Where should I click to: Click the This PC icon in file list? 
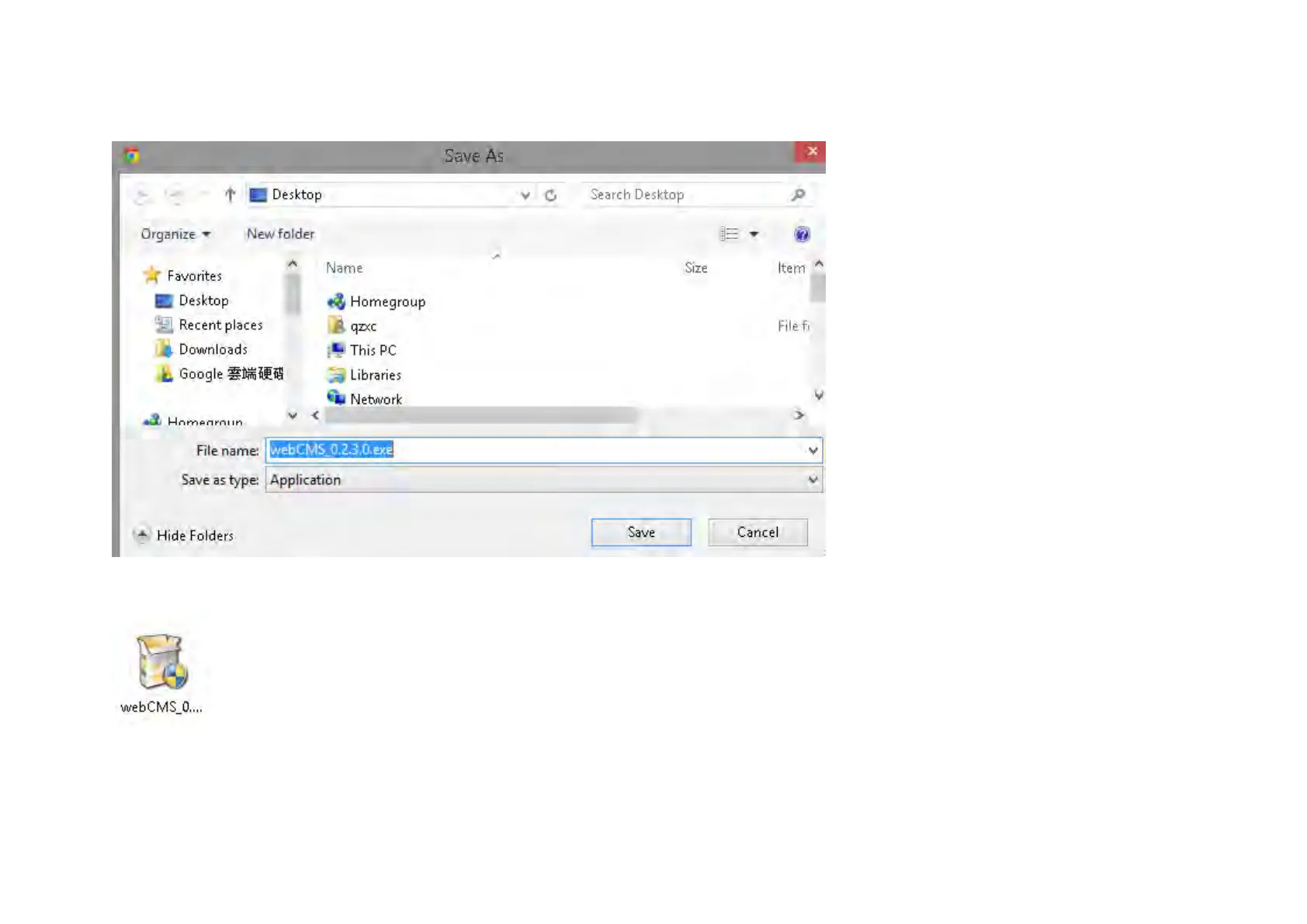[x=336, y=351]
